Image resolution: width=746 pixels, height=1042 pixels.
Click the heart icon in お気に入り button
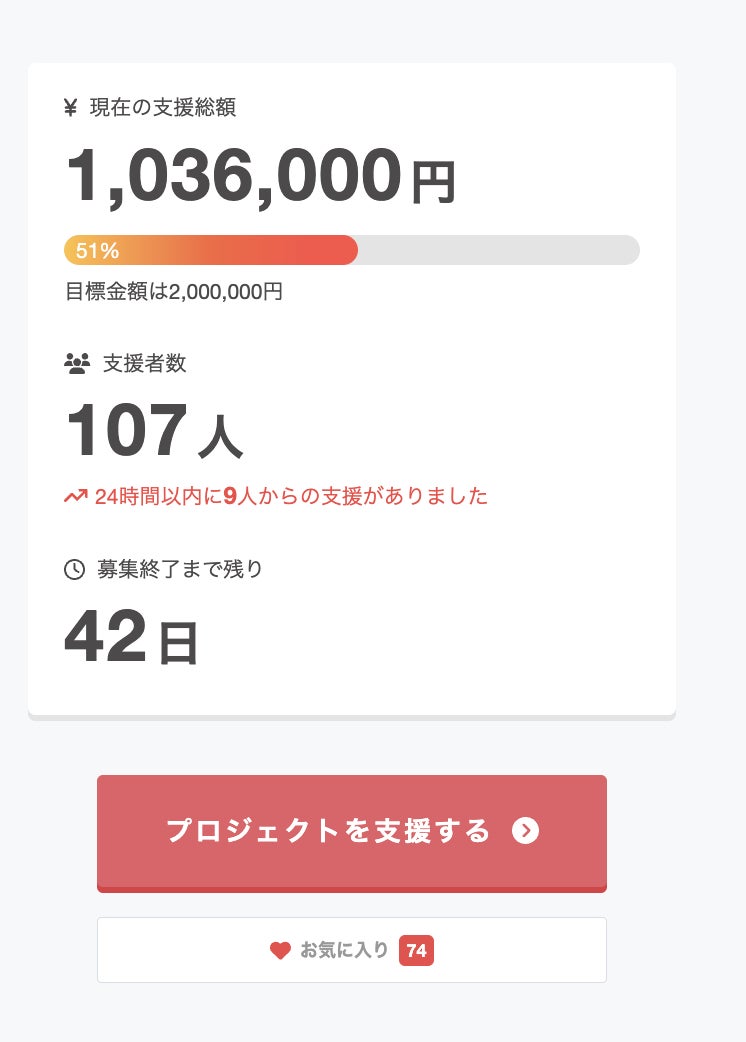(x=280, y=951)
